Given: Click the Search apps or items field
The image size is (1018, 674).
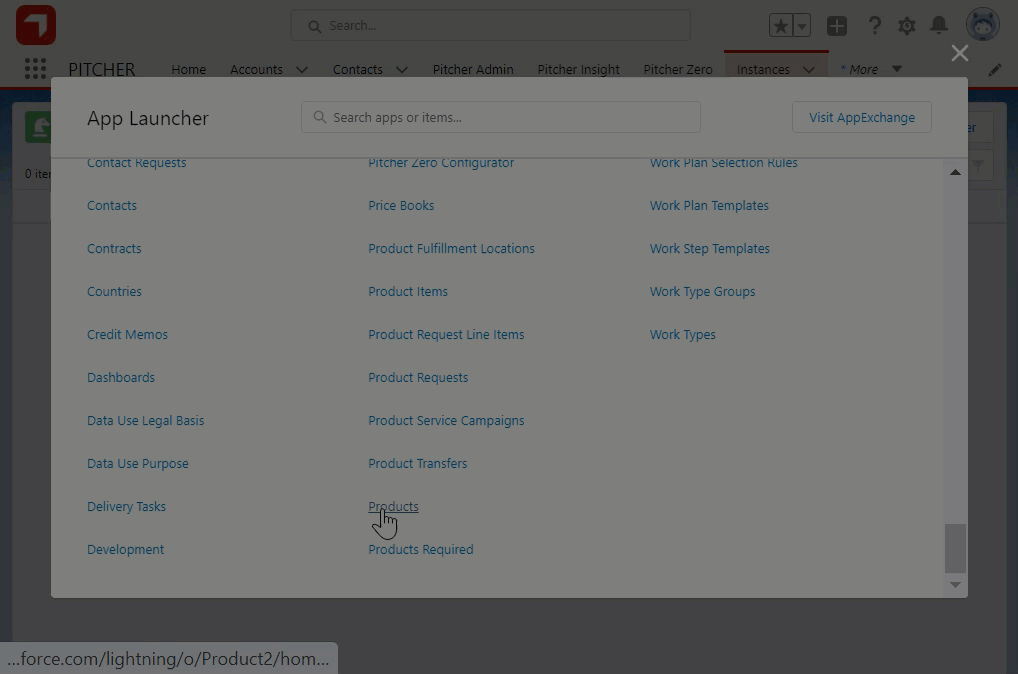Looking at the screenshot, I should point(500,117).
